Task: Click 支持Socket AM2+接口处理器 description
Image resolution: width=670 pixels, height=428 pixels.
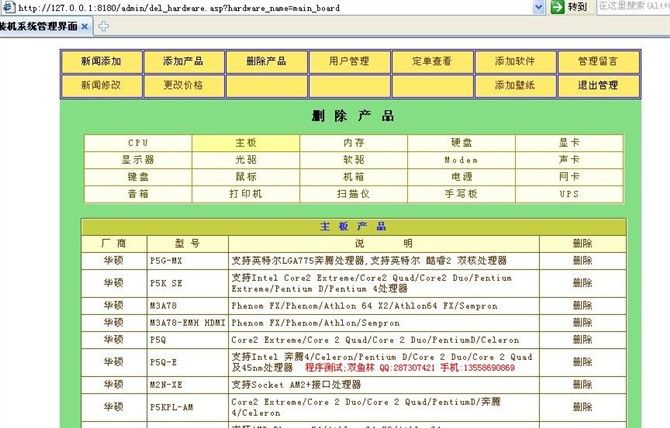Action: [x=296, y=385]
